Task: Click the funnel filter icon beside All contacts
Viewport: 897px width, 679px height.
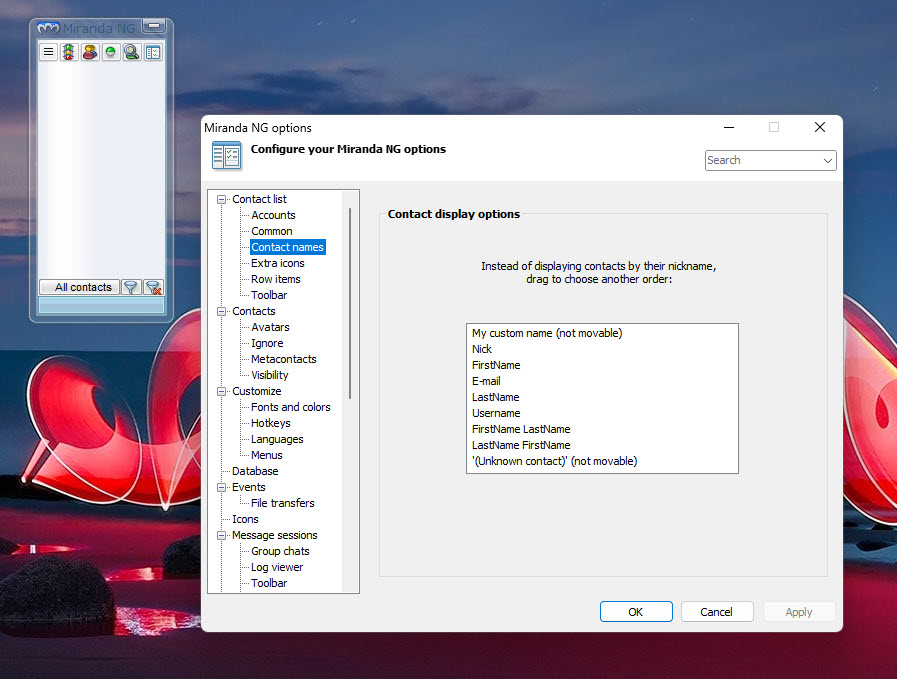Action: [130, 287]
